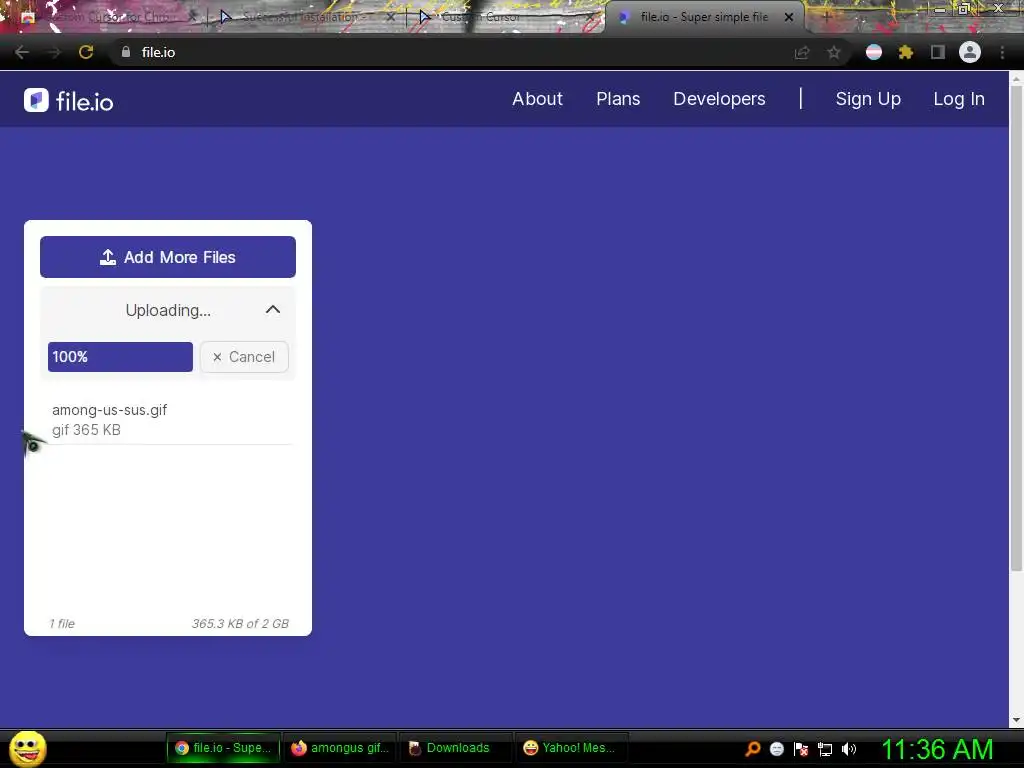Screen dimensions: 1024x768
Task: Click the '1 file' count text
Action: 62,624
